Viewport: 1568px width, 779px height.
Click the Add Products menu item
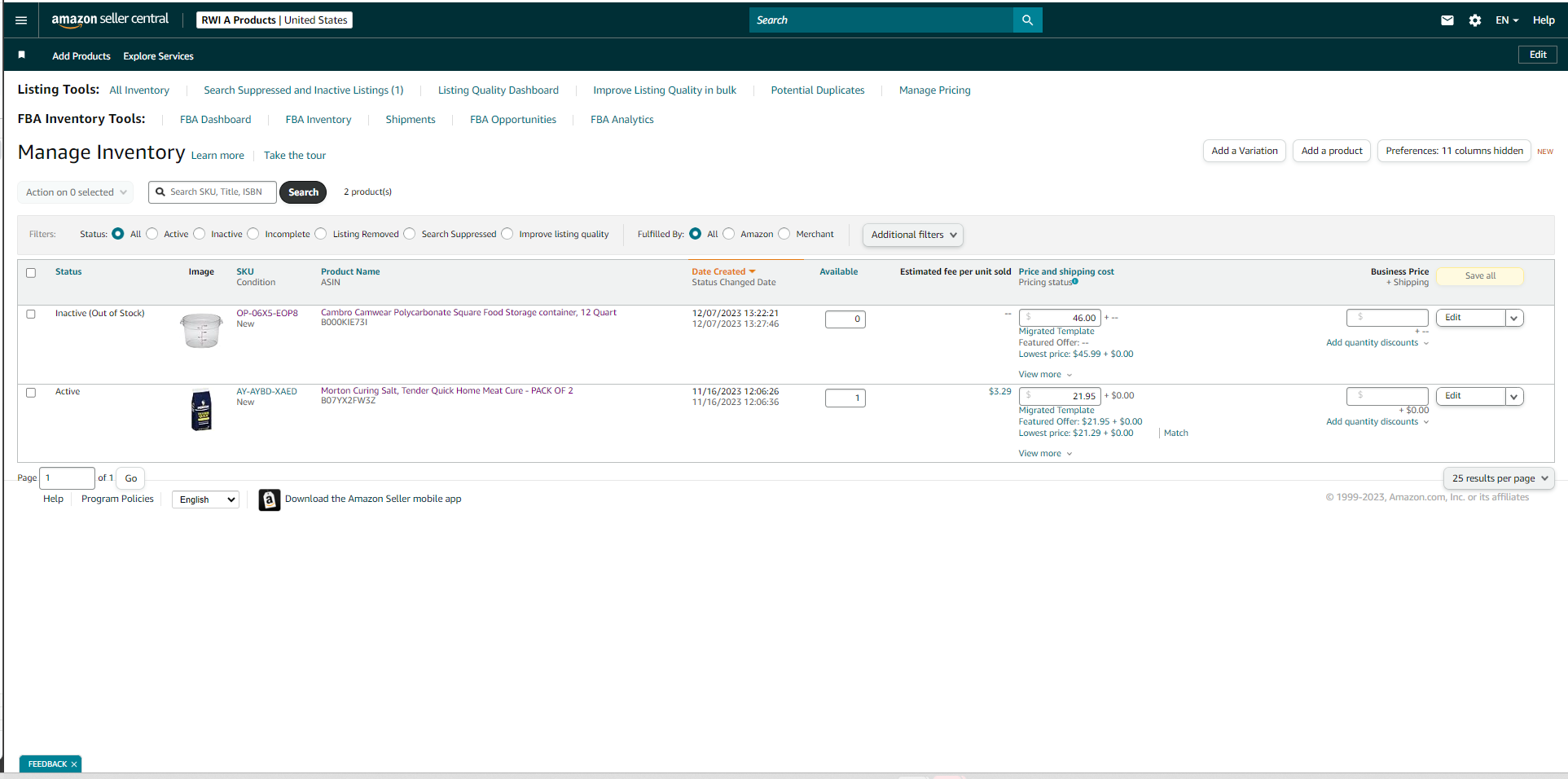(x=81, y=56)
